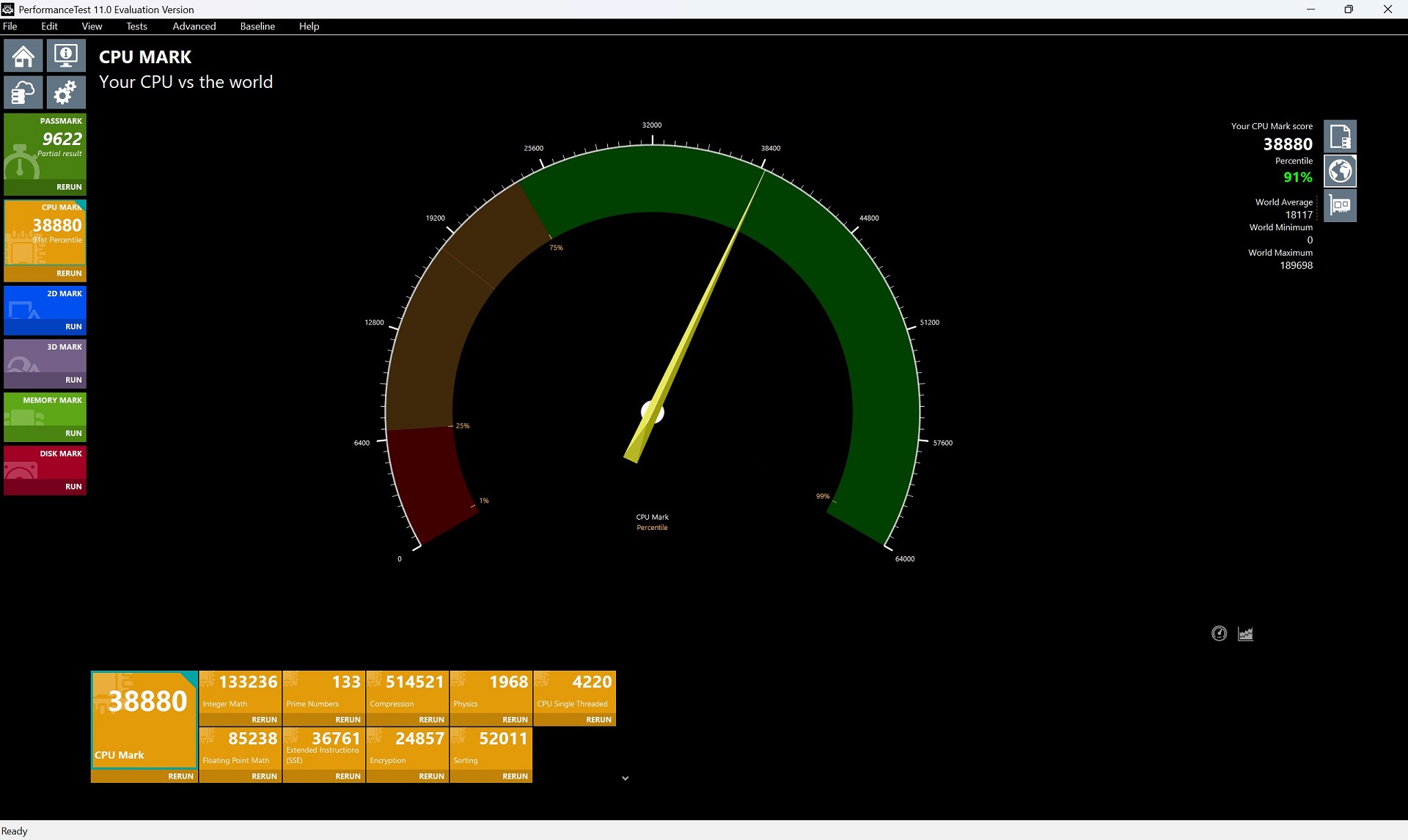This screenshot has width=1408, height=840.
Task: Run the 3D Mark test
Action: pos(73,380)
